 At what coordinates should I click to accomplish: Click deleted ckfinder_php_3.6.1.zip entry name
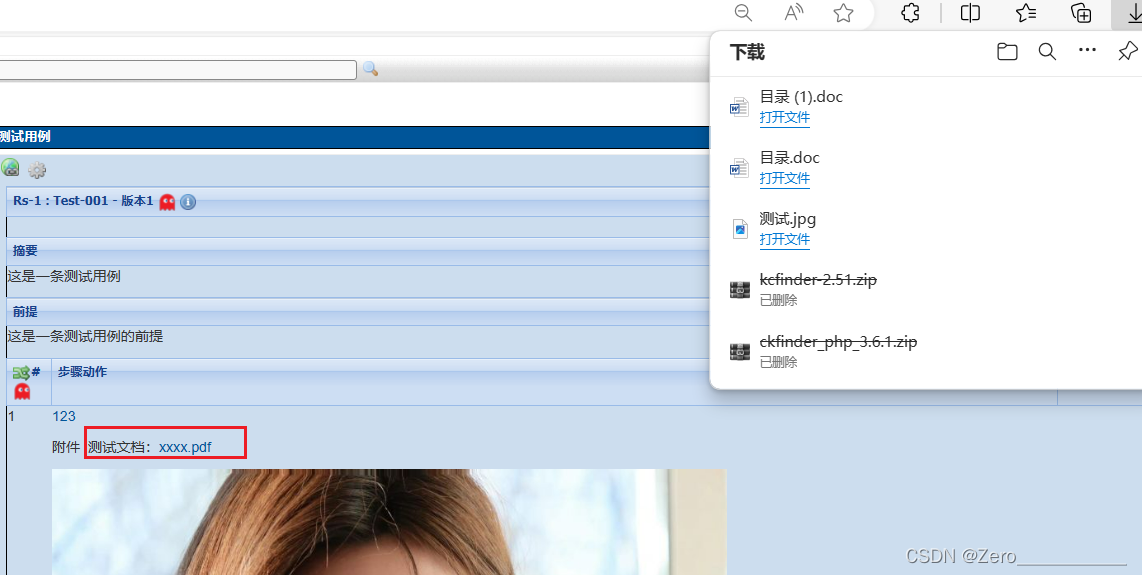[838, 341]
